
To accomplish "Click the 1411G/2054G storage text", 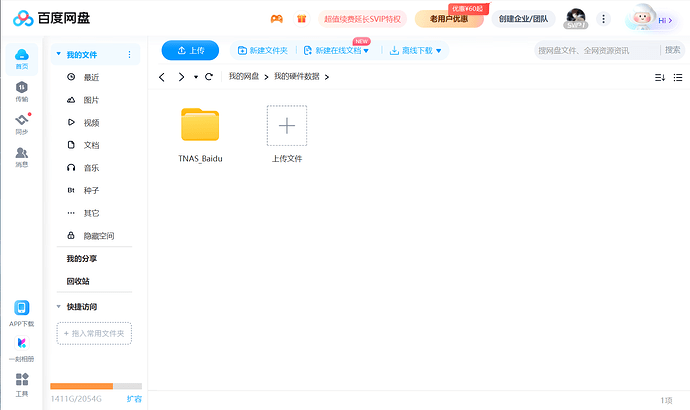I will (76, 399).
